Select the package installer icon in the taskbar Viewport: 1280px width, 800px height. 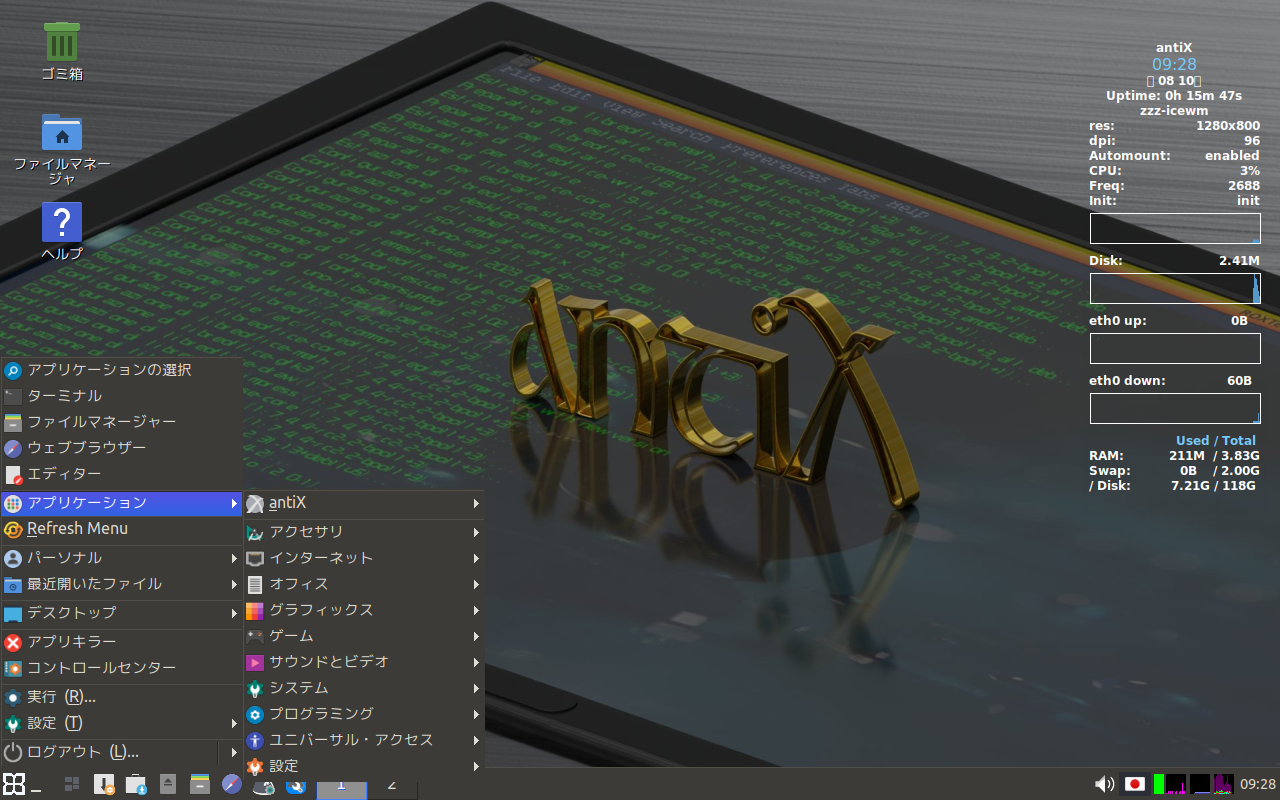[103, 785]
